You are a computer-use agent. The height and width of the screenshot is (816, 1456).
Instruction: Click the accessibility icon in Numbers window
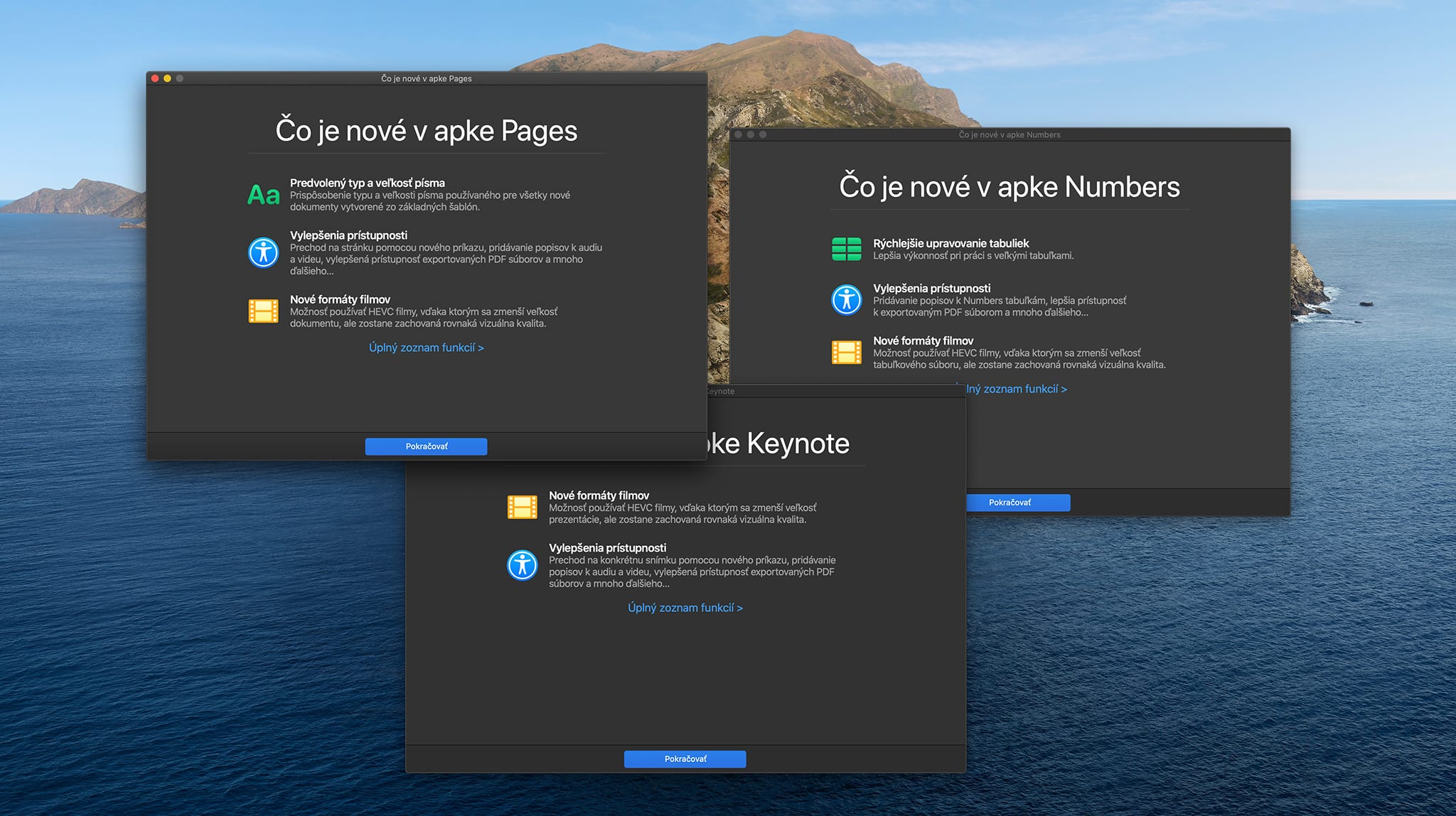pyautogui.click(x=846, y=299)
